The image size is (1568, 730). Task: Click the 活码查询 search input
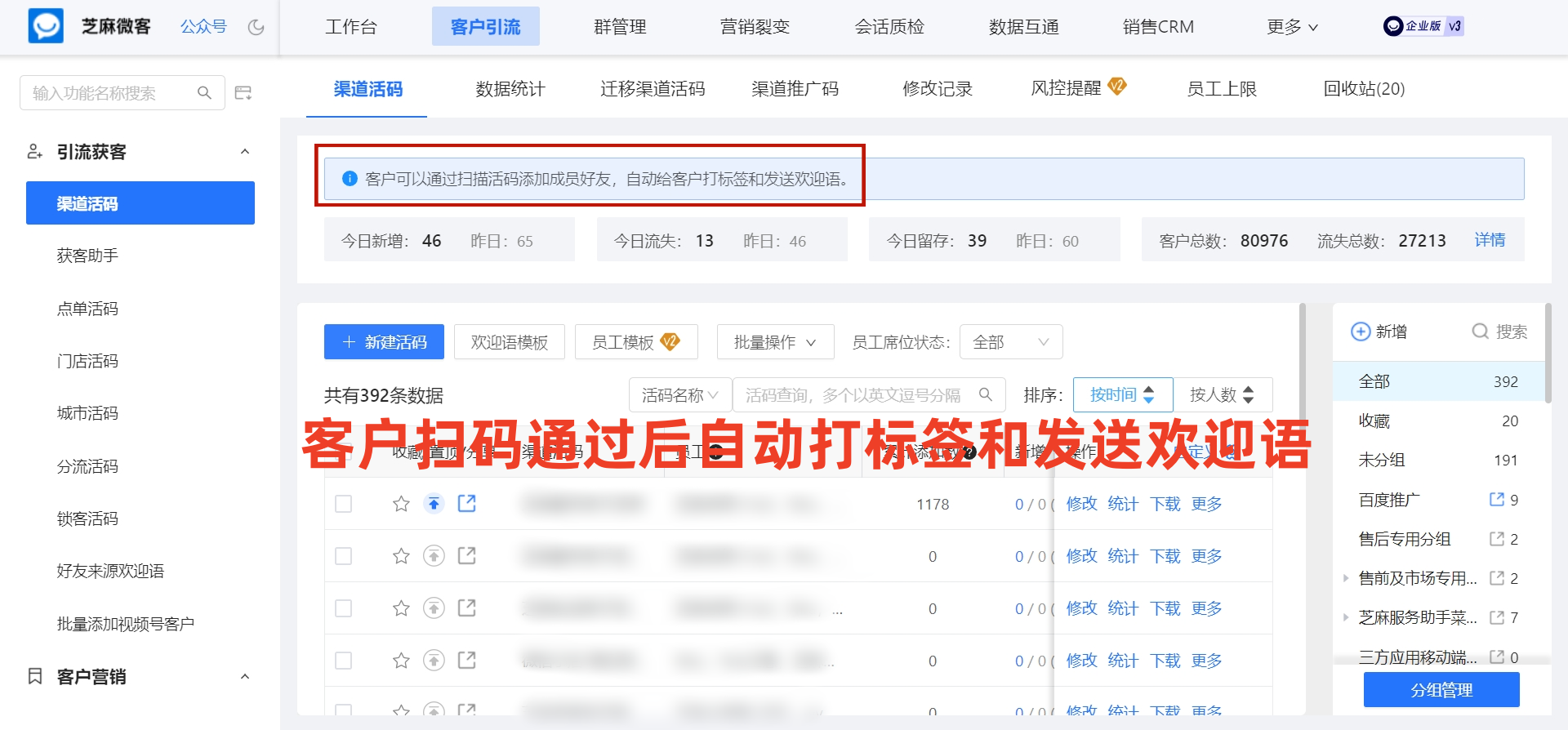(x=869, y=395)
